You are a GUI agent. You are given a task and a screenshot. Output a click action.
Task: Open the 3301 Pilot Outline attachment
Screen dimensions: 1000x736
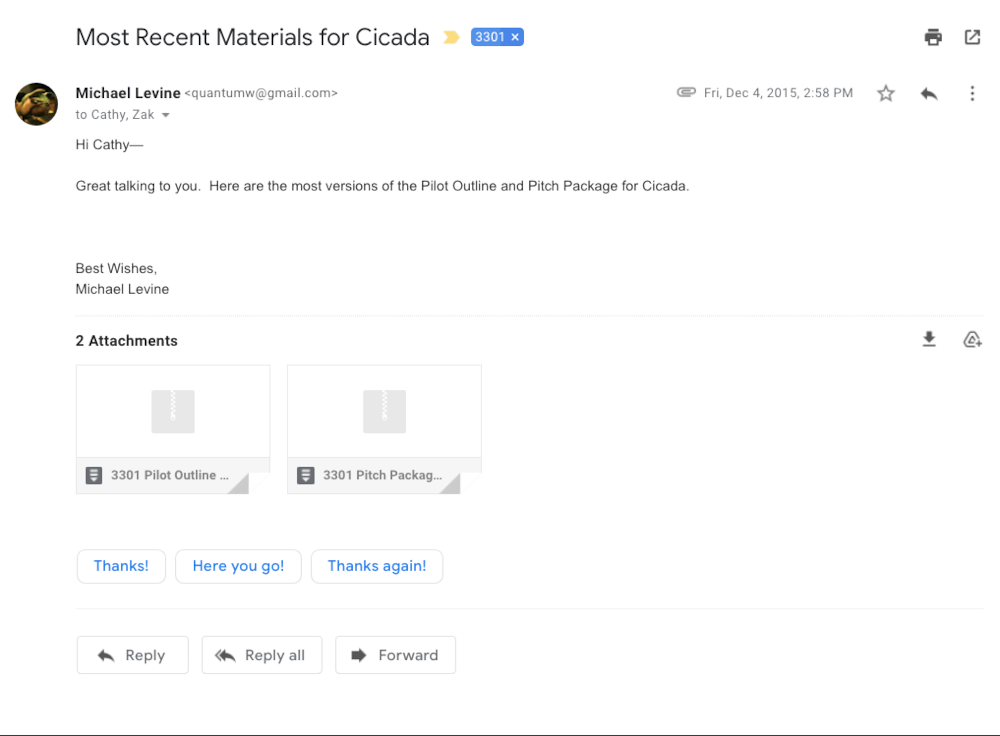click(x=173, y=429)
